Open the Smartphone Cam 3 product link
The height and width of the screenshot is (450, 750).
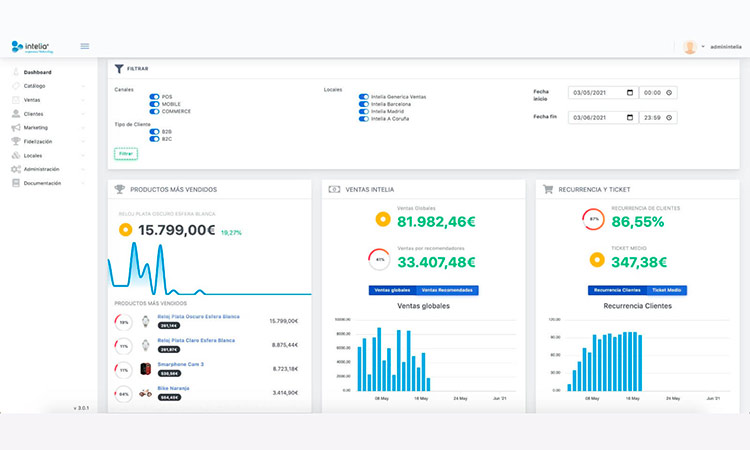coord(181,364)
